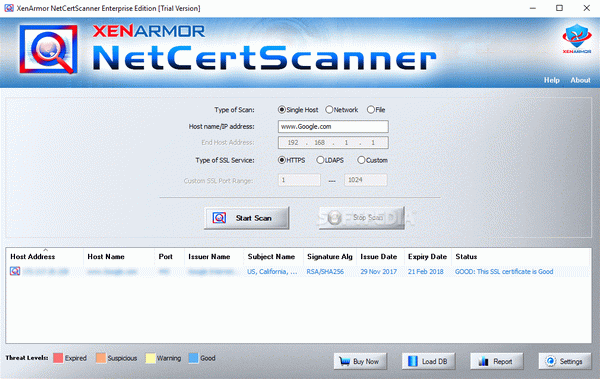Viewport: 600px width, 379px height.
Task: Click the Warning threat level yellow swatch
Action: (151, 358)
